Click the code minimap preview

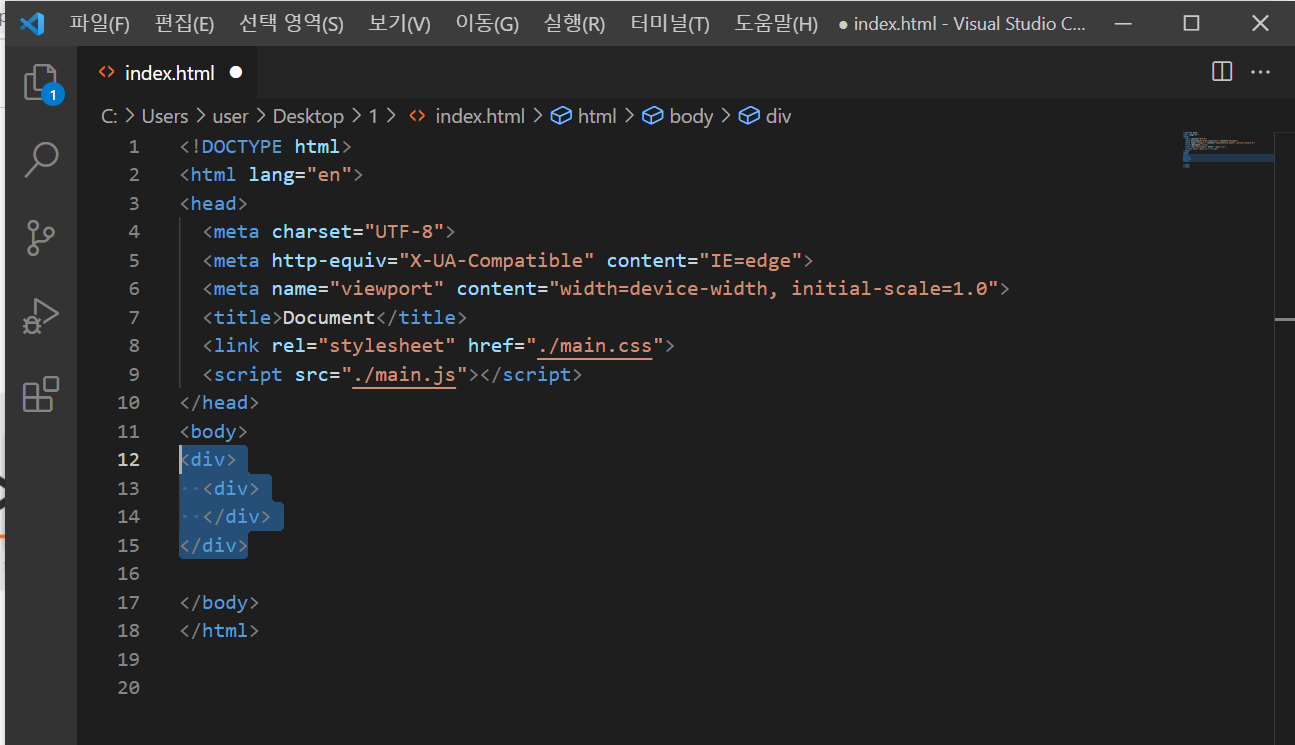[x=1227, y=150]
